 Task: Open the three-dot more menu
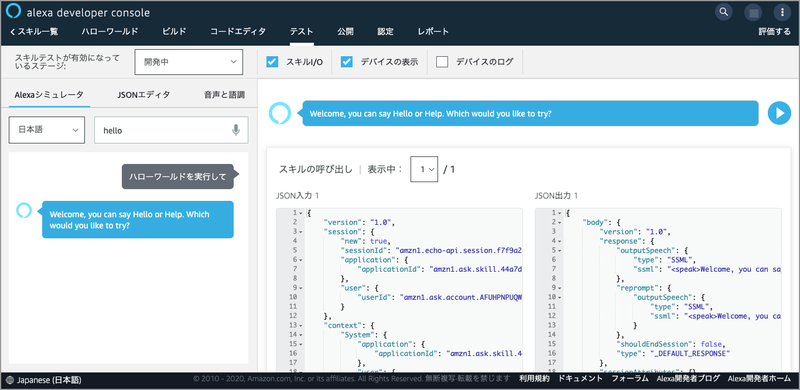point(782,12)
